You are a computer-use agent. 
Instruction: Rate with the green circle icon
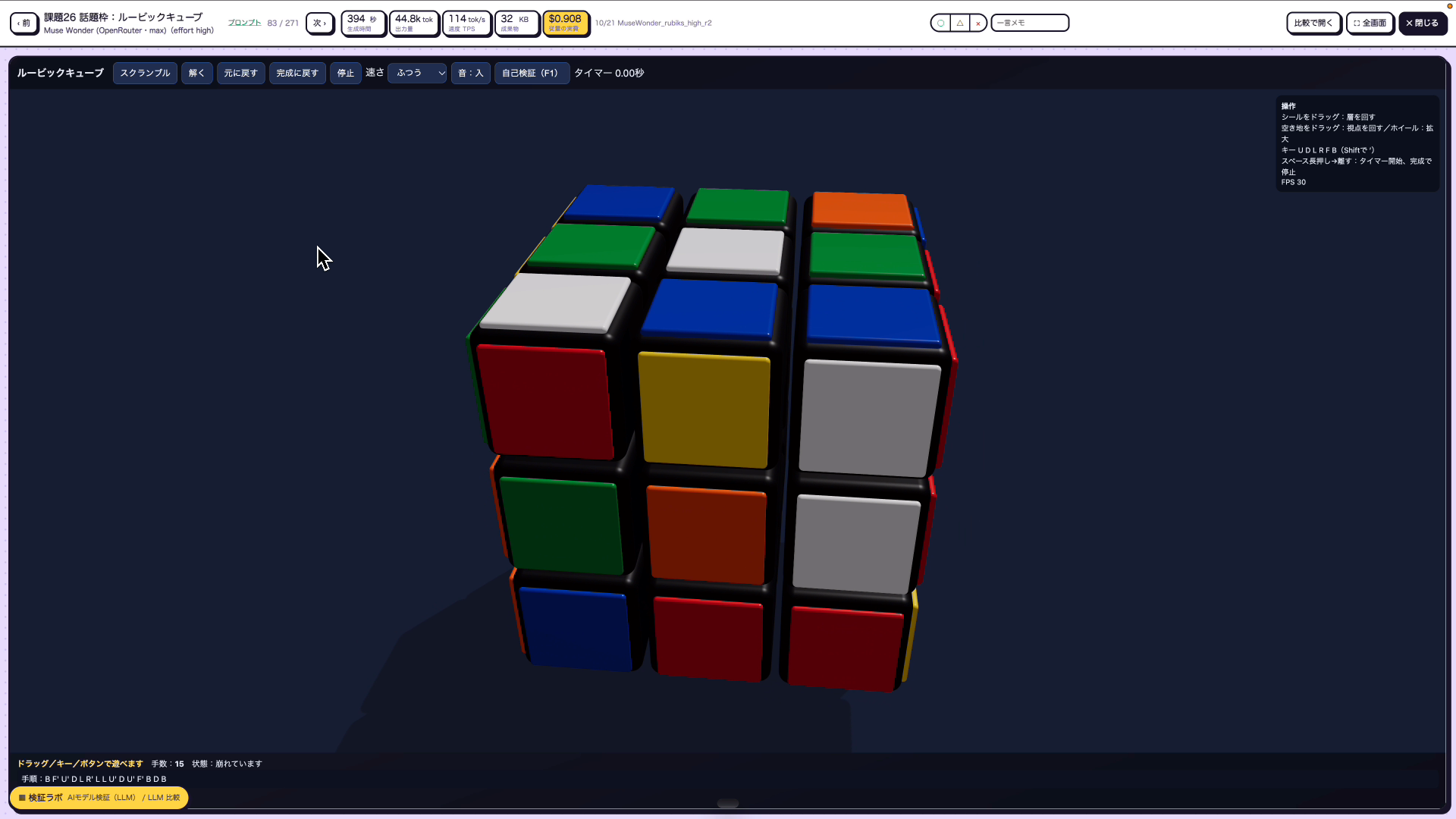940,24
